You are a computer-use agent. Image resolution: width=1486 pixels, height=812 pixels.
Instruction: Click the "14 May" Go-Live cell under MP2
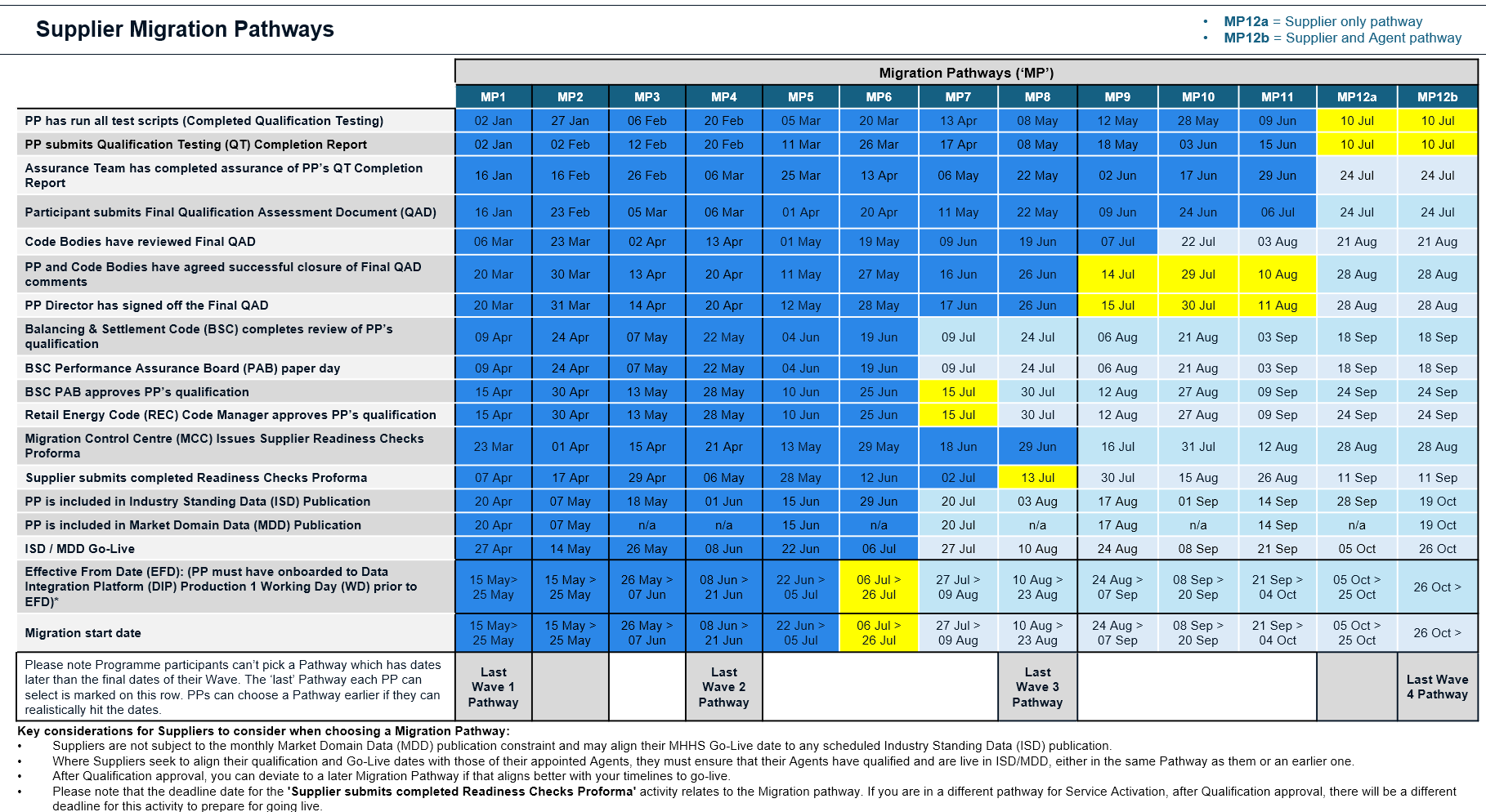coord(571,549)
